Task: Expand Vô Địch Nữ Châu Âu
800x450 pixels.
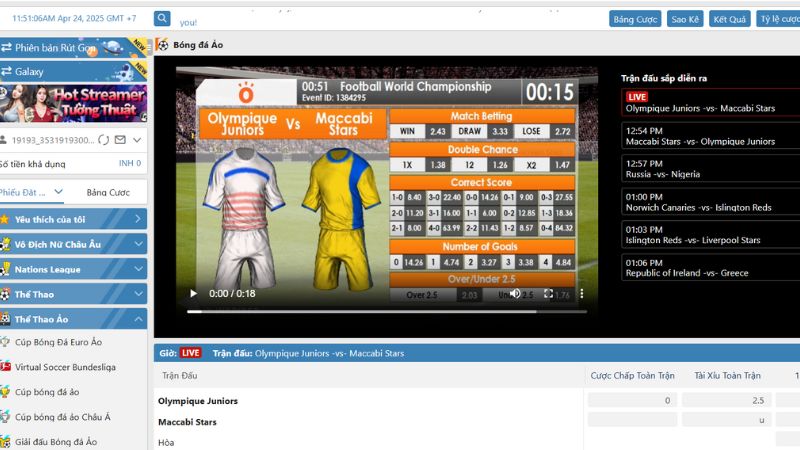Action: click(73, 244)
